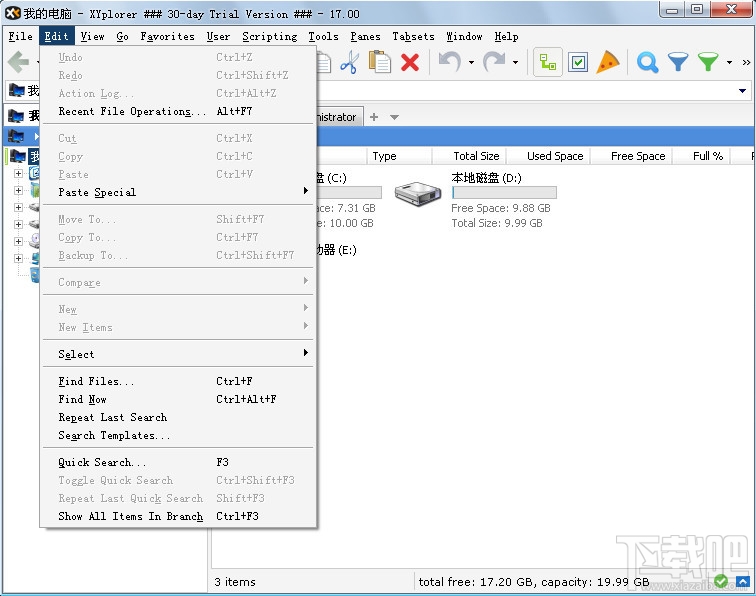
Task: Choose Find Now menu entry
Action: [178, 399]
